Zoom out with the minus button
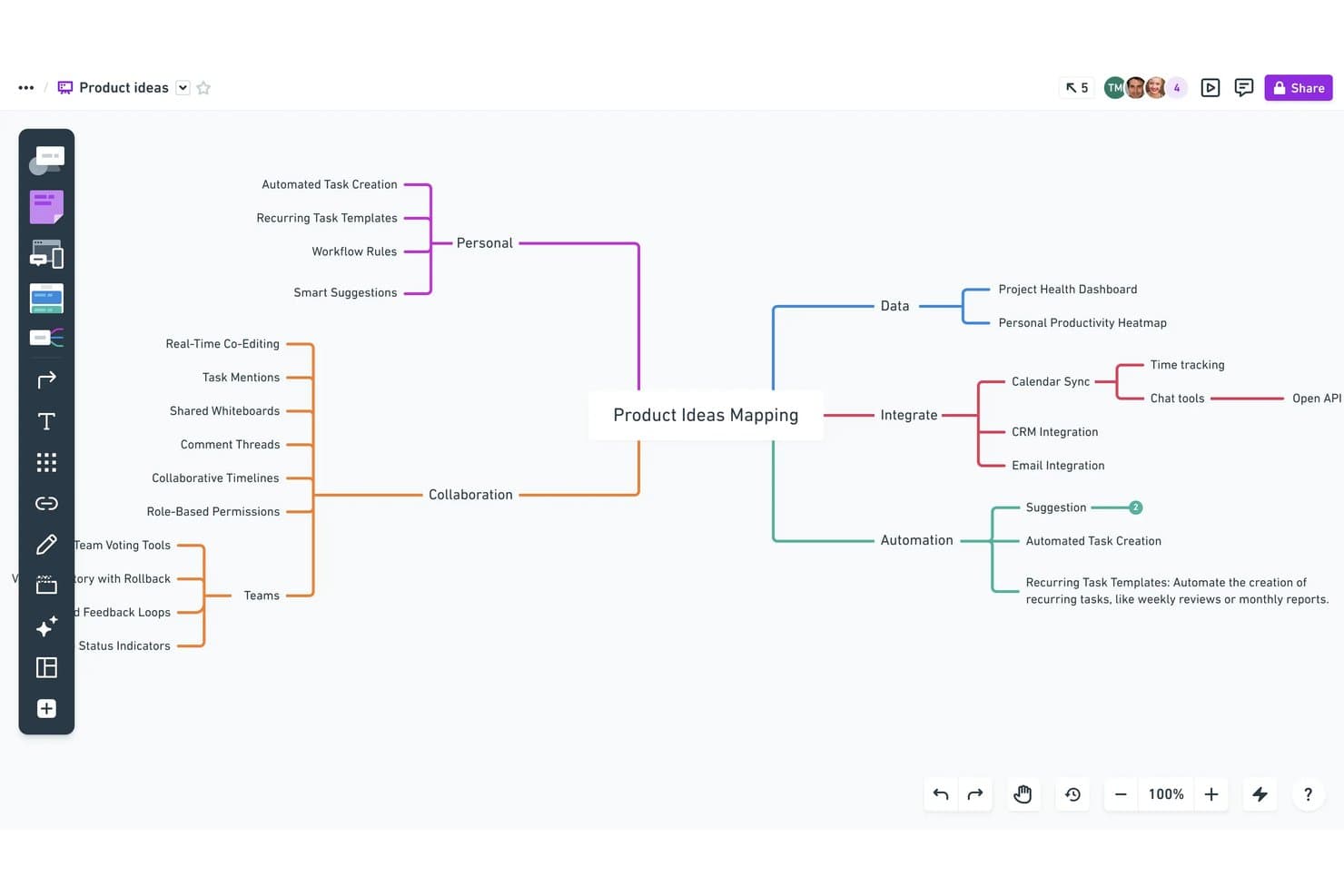Screen dimensions: 1344x896 coord(1121,794)
